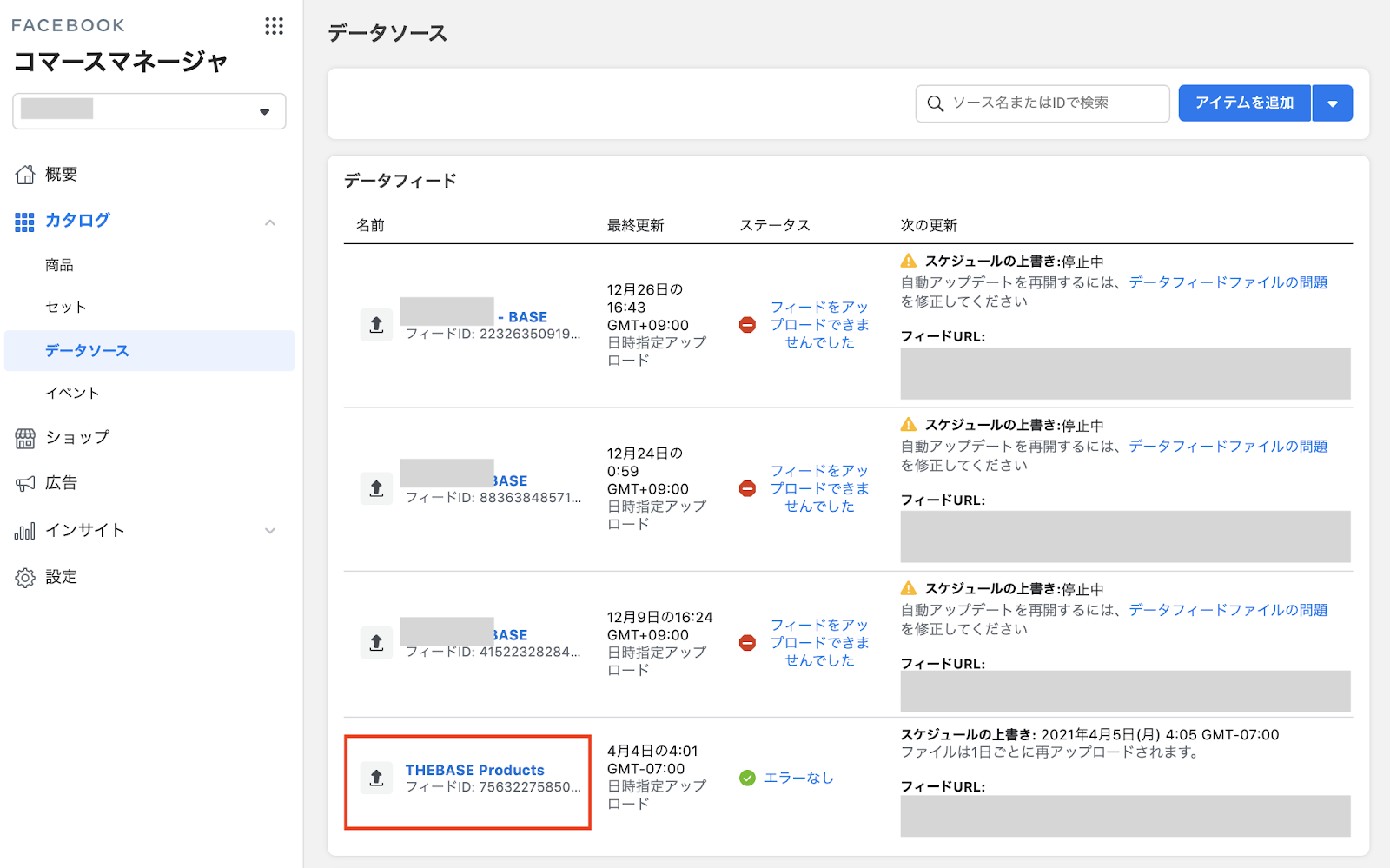Select カタログ in the sidebar
The height and width of the screenshot is (868, 1390).
pyautogui.click(x=77, y=221)
